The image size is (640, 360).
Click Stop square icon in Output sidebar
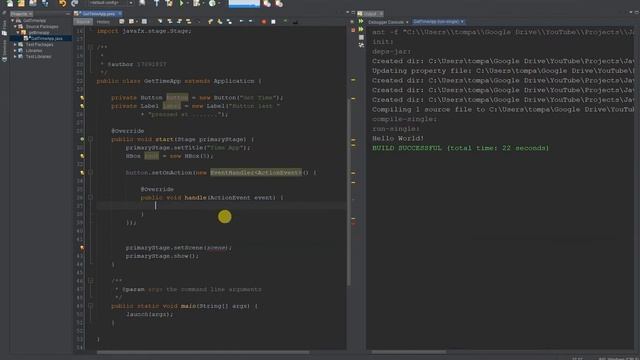(x=361, y=37)
